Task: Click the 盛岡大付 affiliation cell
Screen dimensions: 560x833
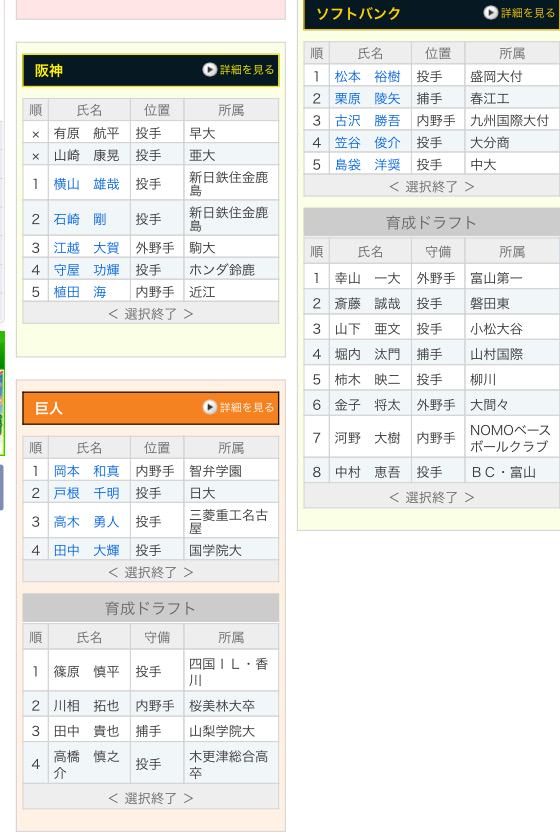Action: point(512,76)
